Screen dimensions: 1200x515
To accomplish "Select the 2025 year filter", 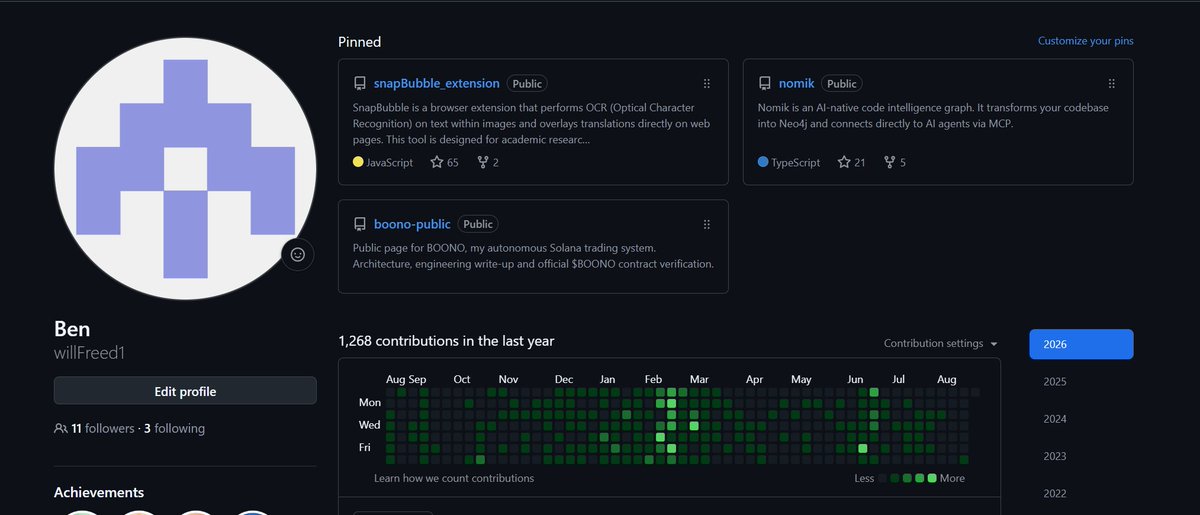I will 1081,381.
